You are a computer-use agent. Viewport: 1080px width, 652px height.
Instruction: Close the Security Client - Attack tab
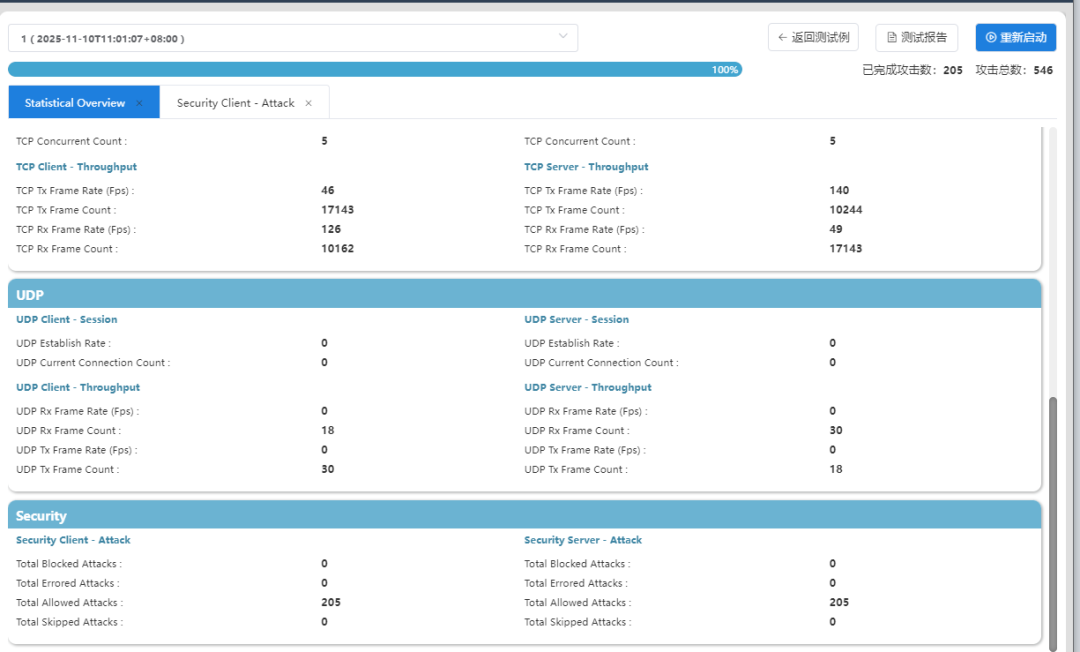[309, 103]
